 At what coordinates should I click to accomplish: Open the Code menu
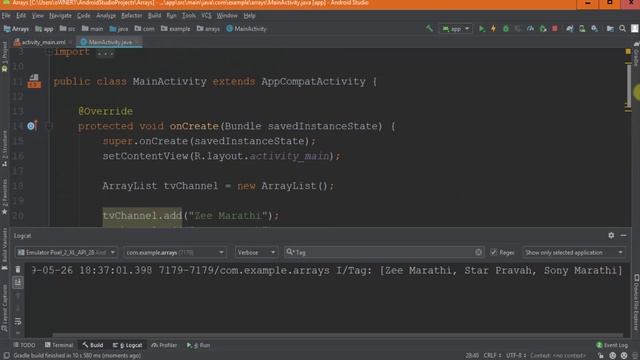pos(84,16)
